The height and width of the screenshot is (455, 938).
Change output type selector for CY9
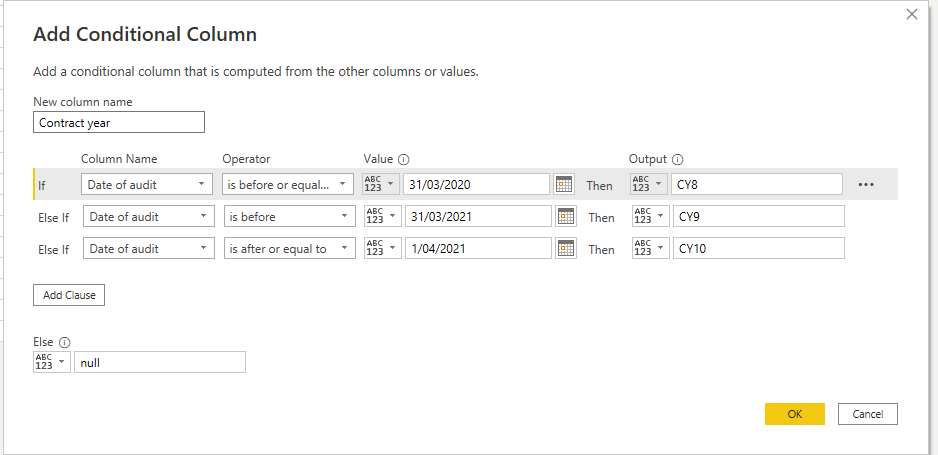point(651,216)
